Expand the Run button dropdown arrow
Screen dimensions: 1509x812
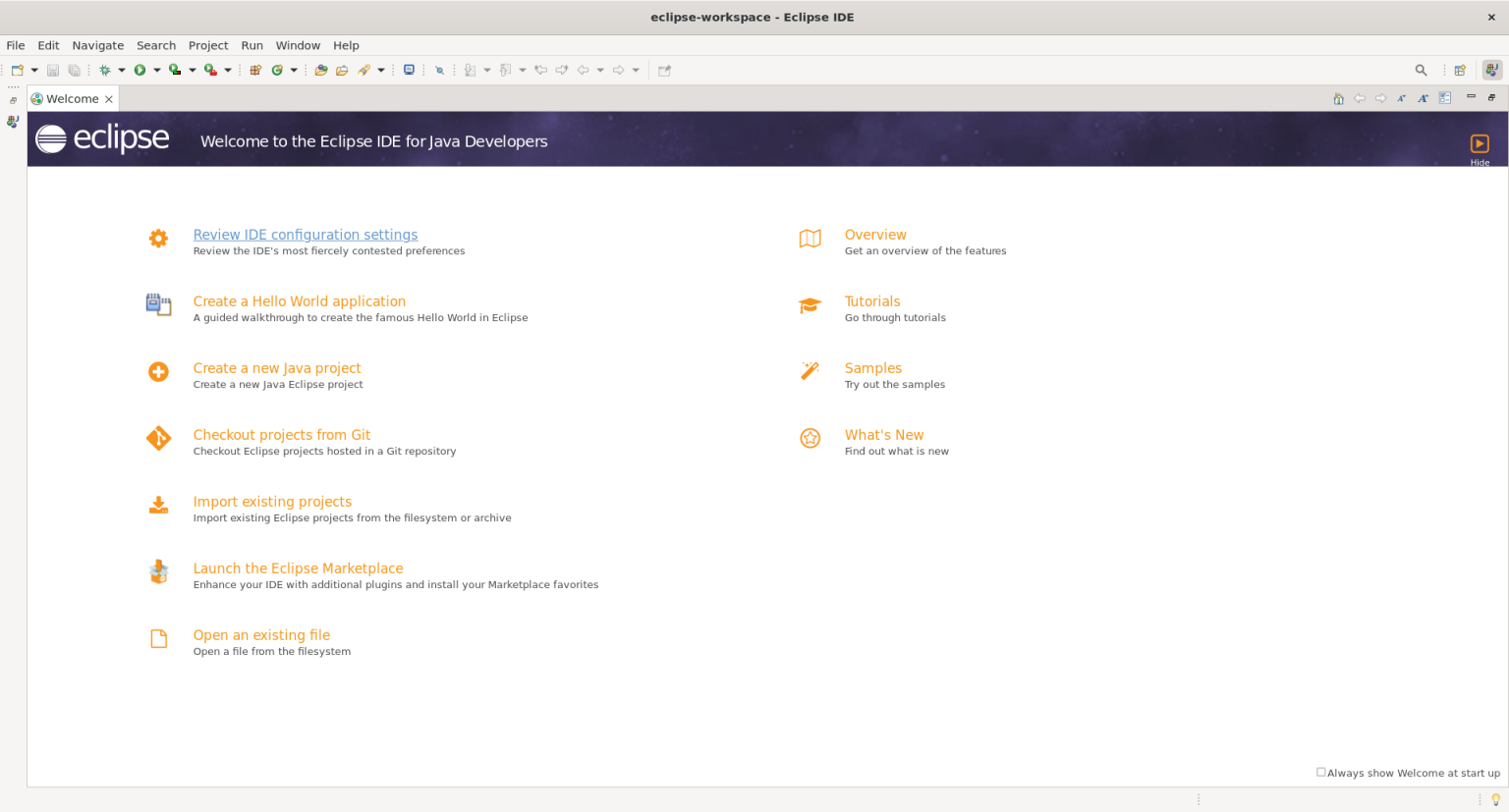tap(157, 70)
